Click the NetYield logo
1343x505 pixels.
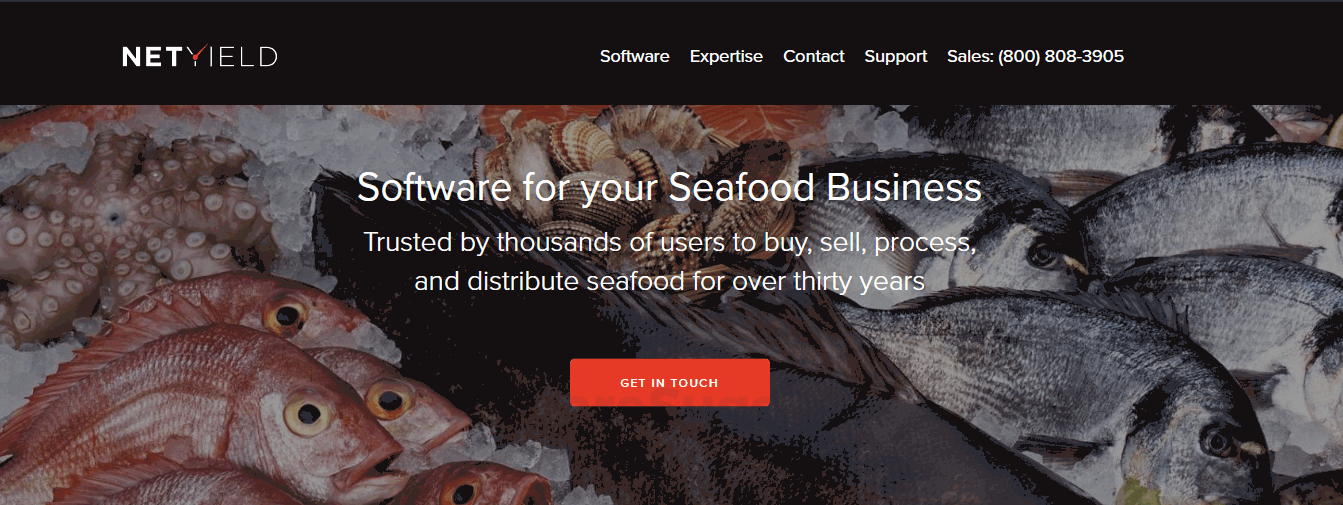click(200, 57)
